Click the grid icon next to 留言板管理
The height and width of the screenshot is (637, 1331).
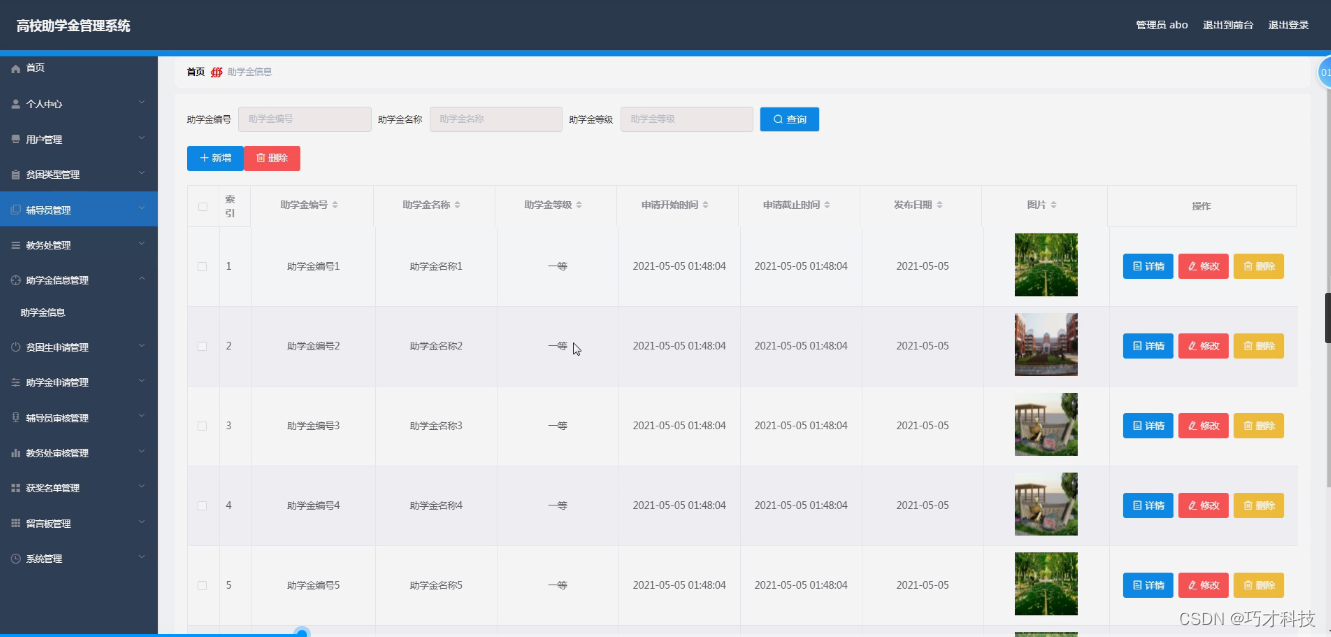click(15, 523)
